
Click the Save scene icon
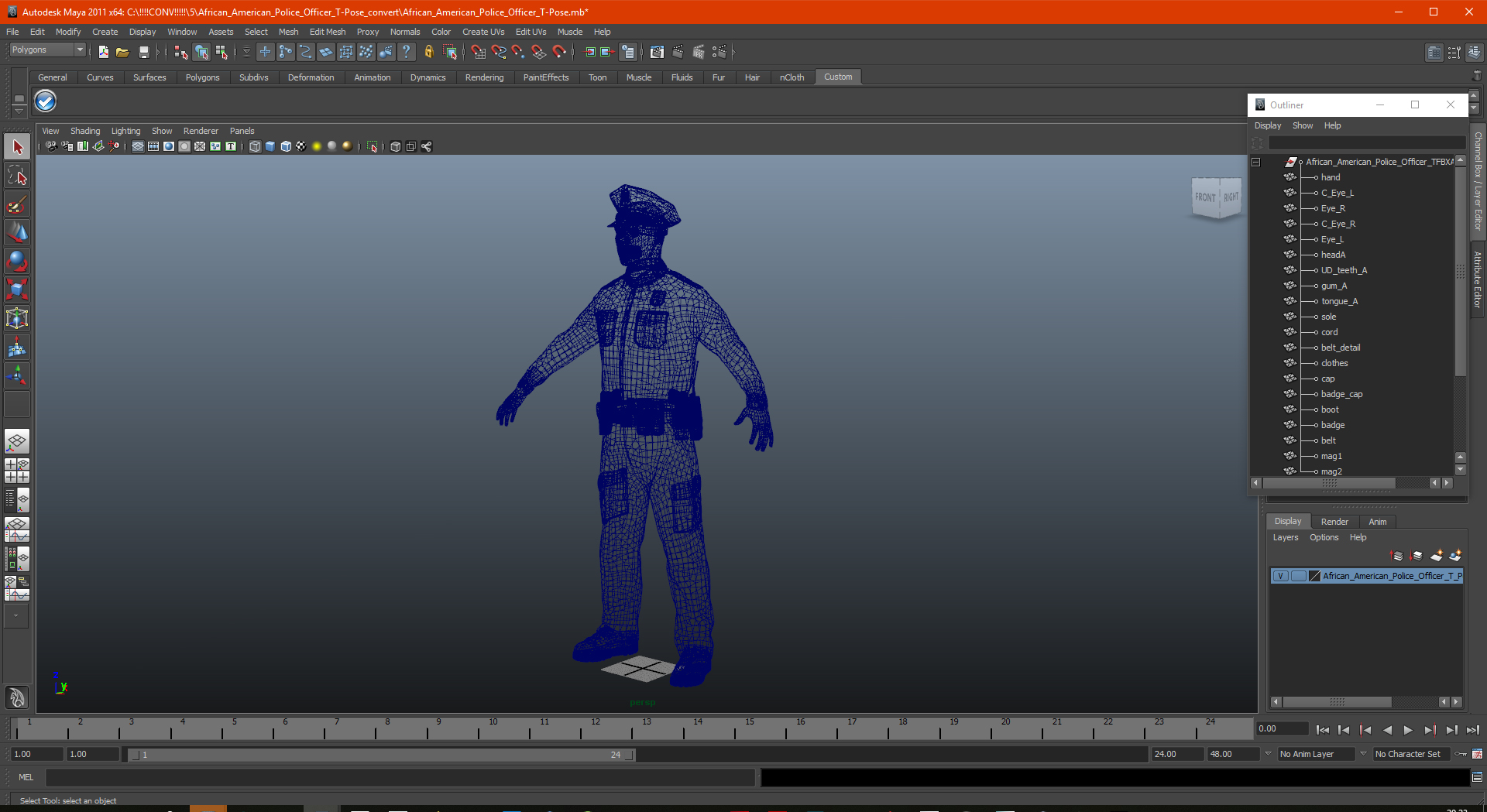pyautogui.click(x=143, y=52)
